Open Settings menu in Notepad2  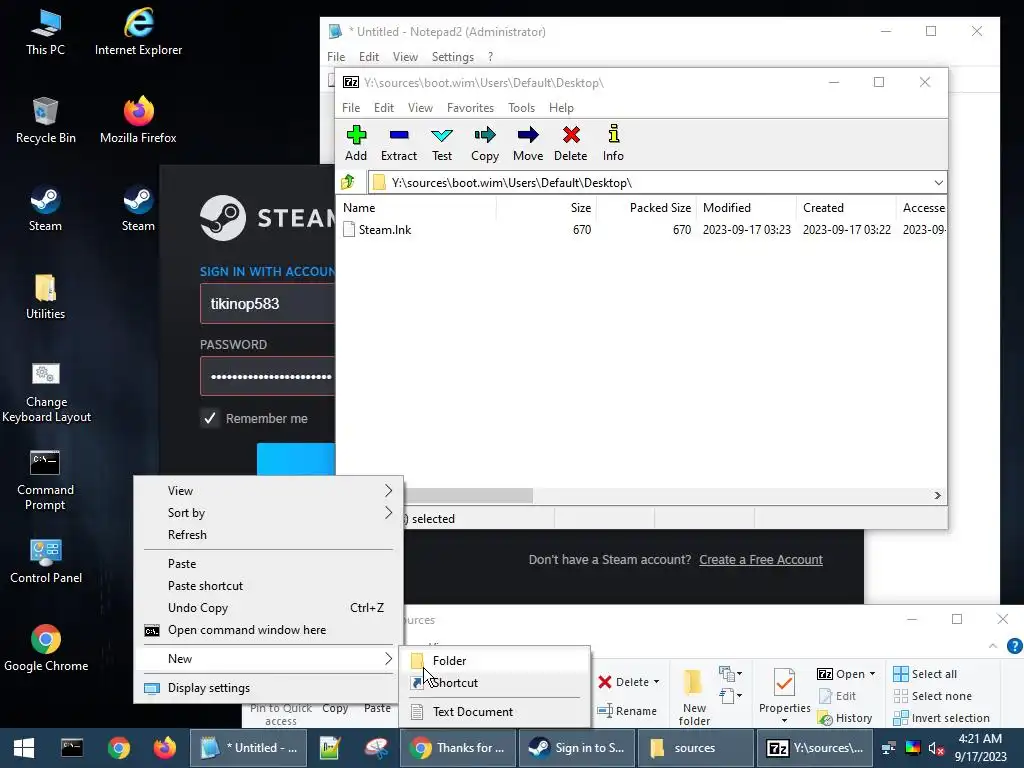pos(453,57)
